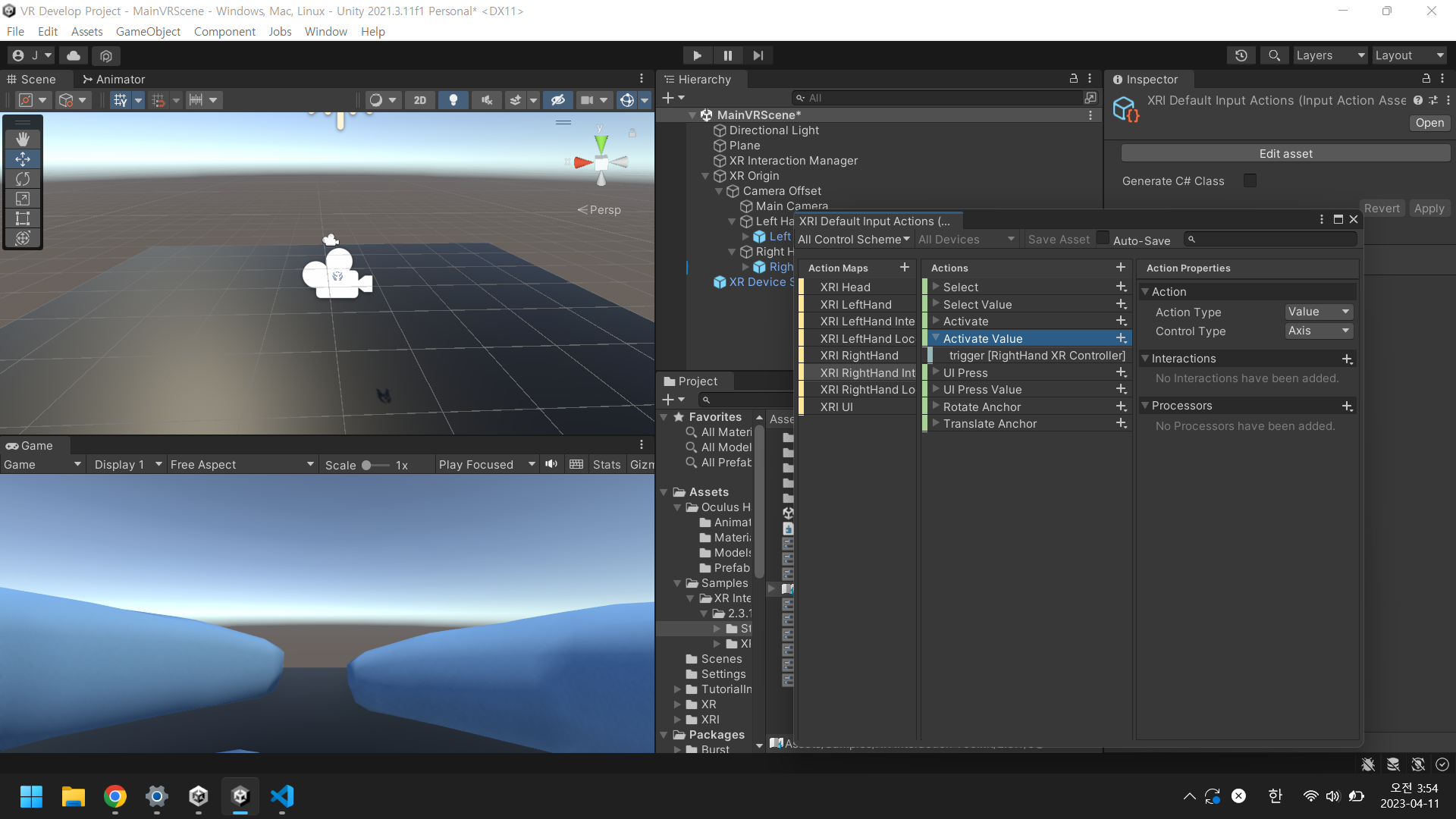Select the trigger RightHand XR Controller binding

[1037, 355]
